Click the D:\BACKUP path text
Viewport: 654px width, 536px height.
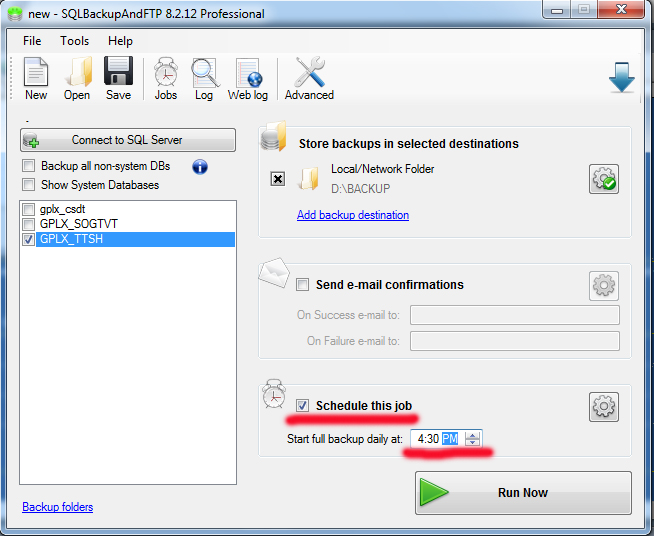click(x=361, y=189)
